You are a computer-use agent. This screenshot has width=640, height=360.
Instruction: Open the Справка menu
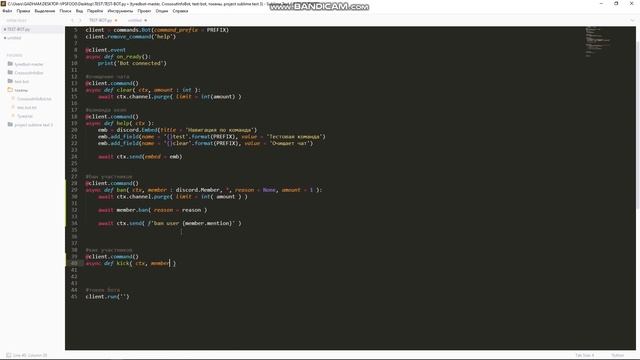[x=180, y=11]
